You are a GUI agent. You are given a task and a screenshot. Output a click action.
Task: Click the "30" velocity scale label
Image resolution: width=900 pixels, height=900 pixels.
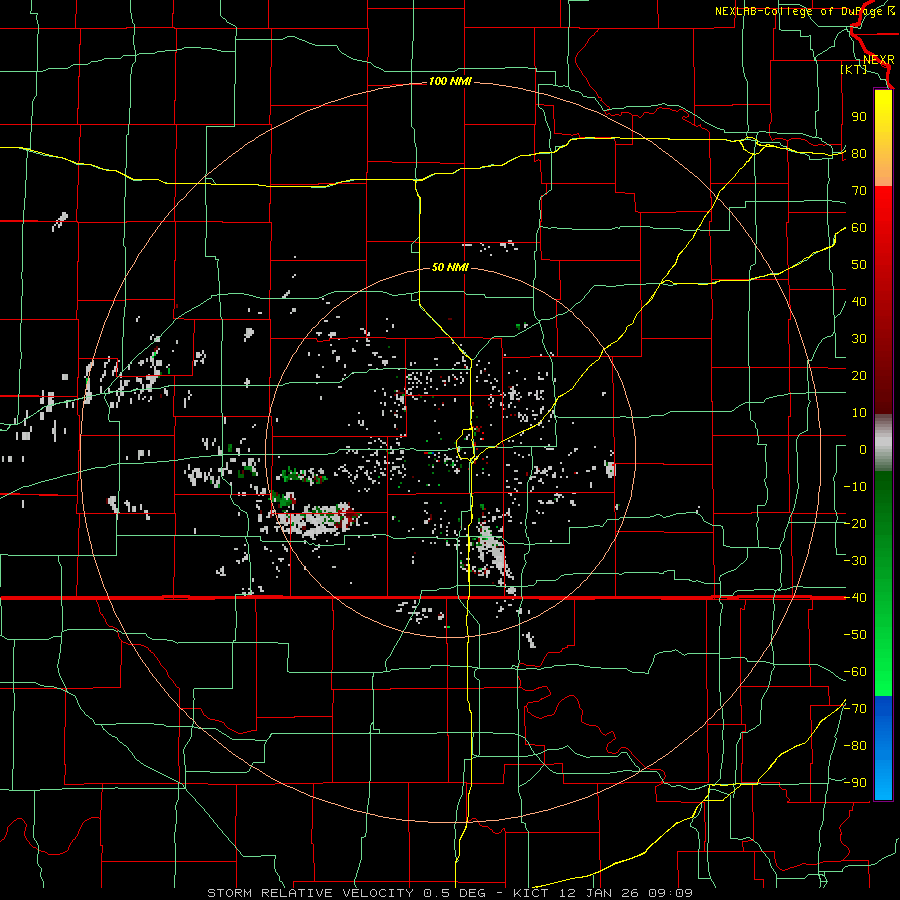click(859, 339)
